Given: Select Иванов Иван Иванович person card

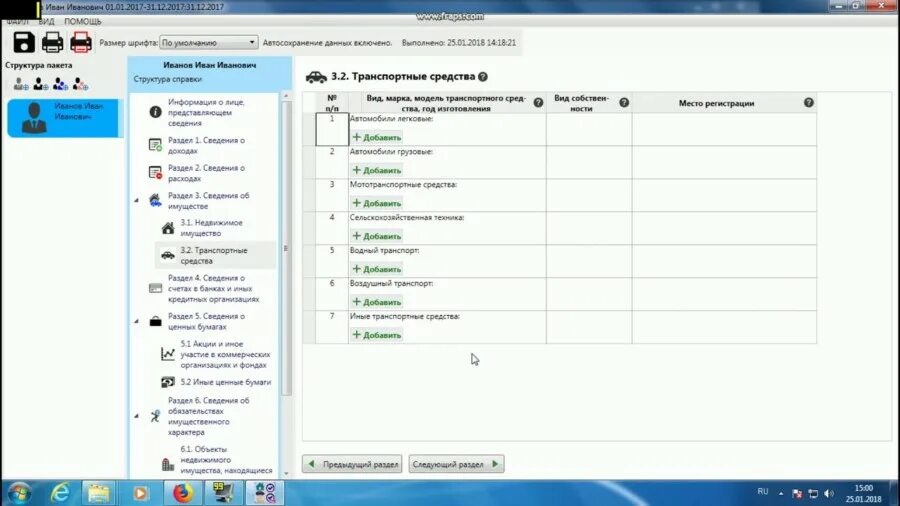Looking at the screenshot, I should click(63, 118).
